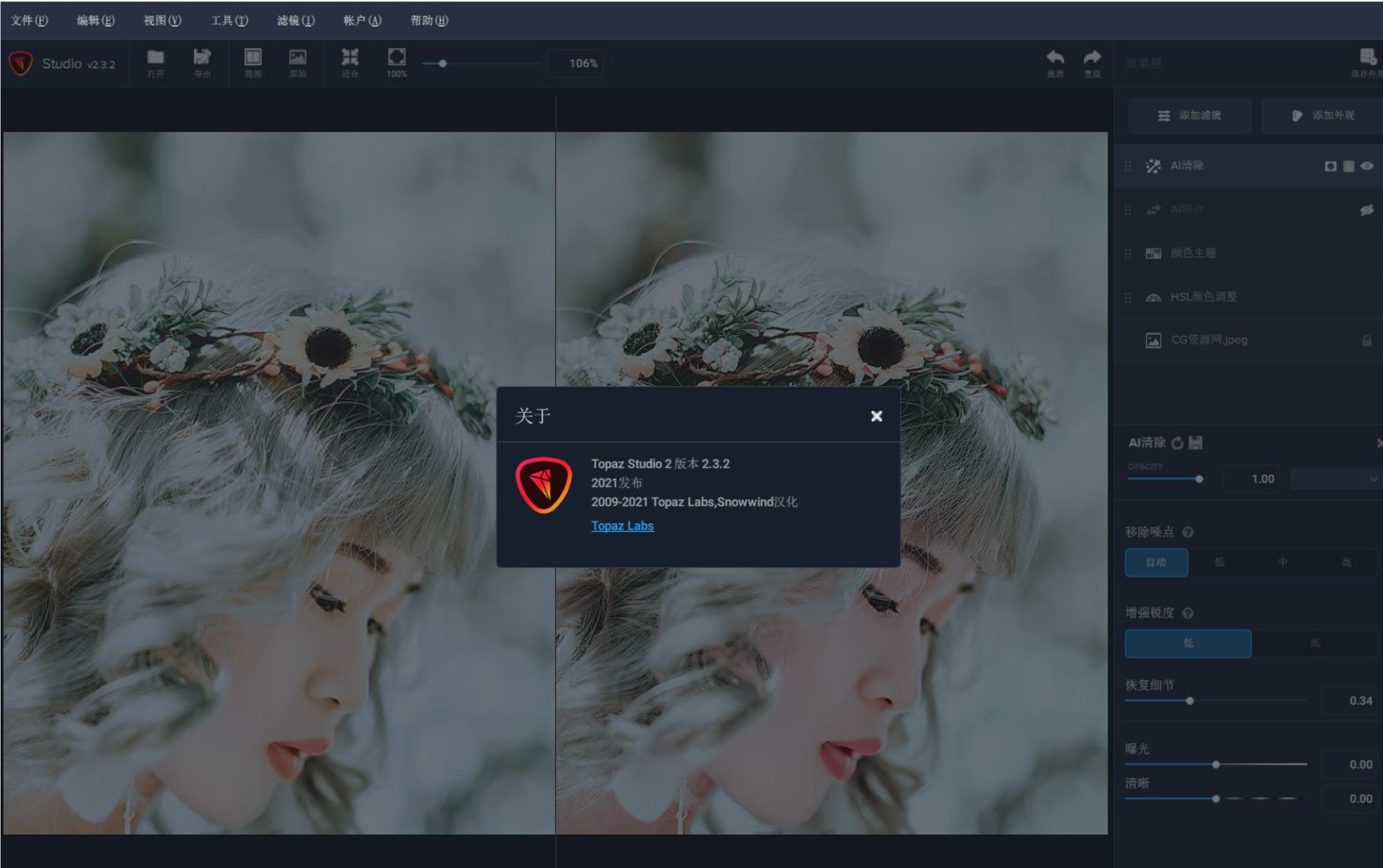
Task: Click the lock icon on CG资源网.jpeg layer
Action: point(1367,341)
